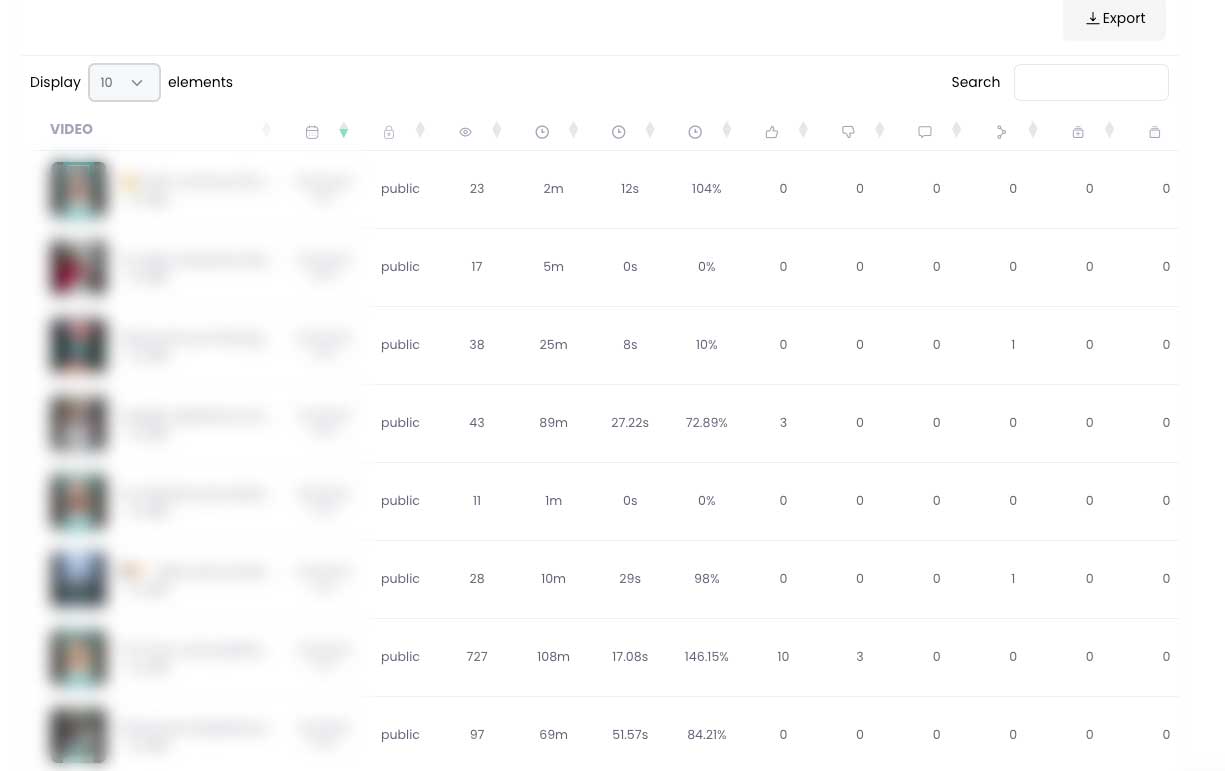Viewport: 1225px width, 771px height.
Task: Click the thumbs-down dislikes column icon
Action: [848, 132]
